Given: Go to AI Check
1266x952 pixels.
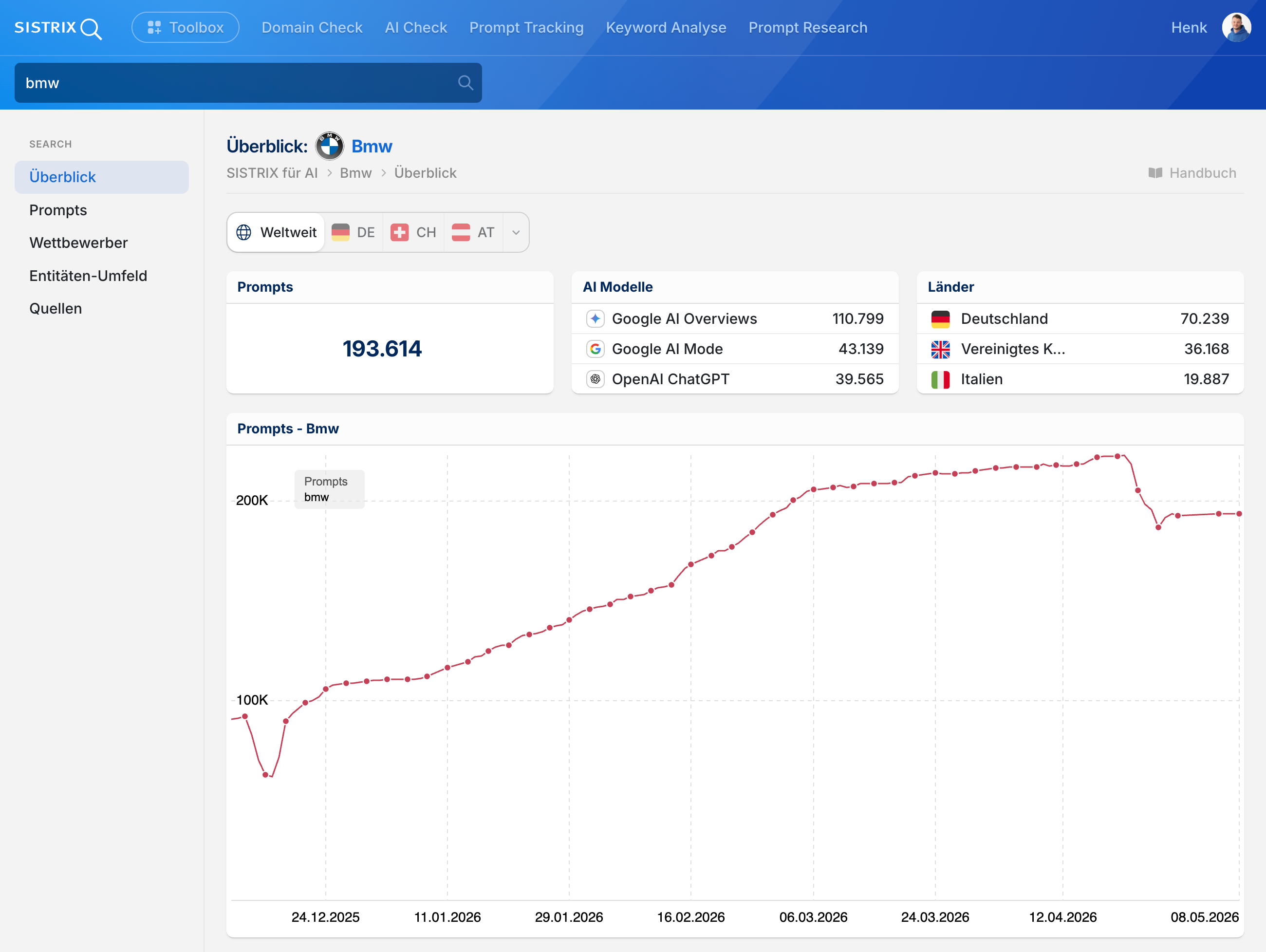Looking at the screenshot, I should (415, 27).
